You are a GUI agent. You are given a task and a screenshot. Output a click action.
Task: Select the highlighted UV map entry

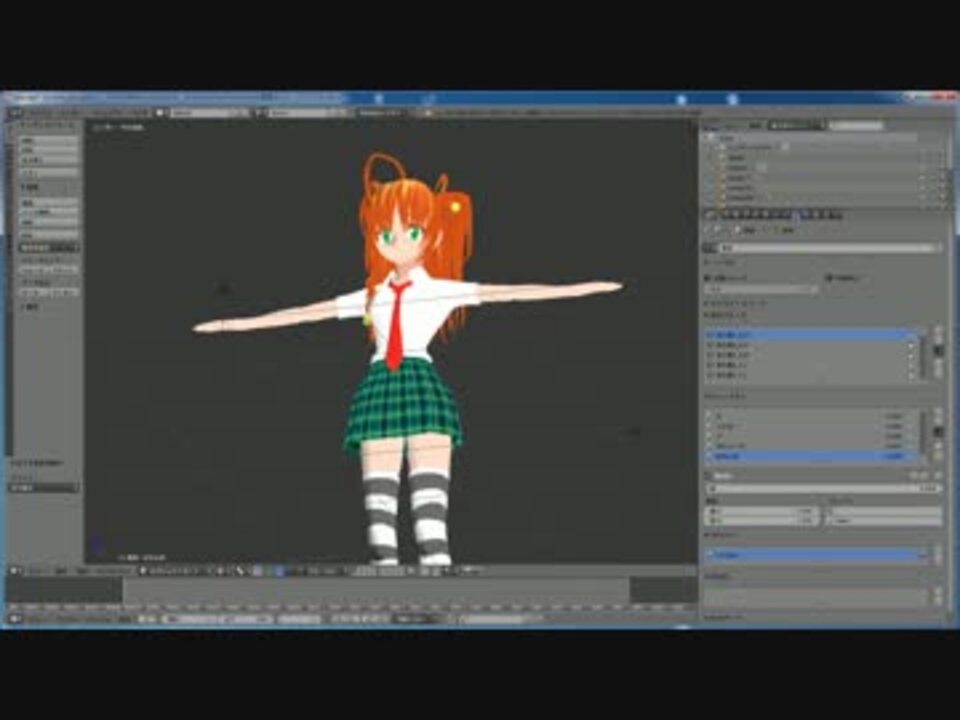[816, 555]
